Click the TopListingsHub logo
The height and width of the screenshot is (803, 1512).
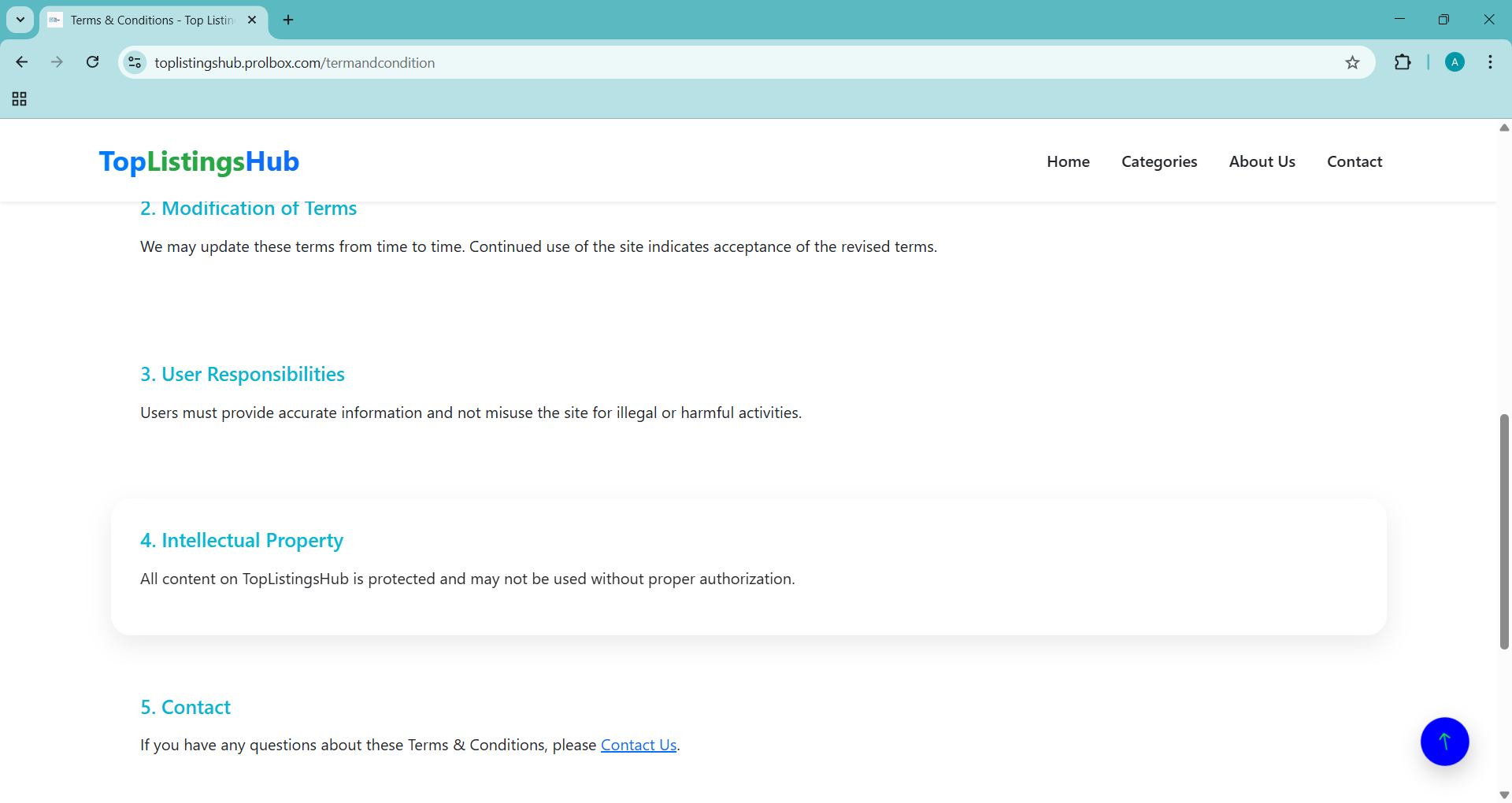[199, 161]
